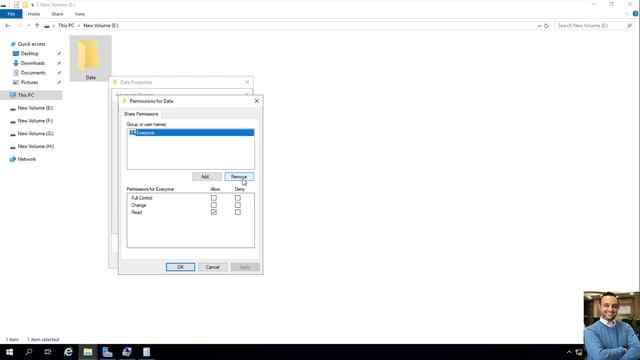Open the Windows Start menu
Viewport: 640px width, 360px height.
9,352
